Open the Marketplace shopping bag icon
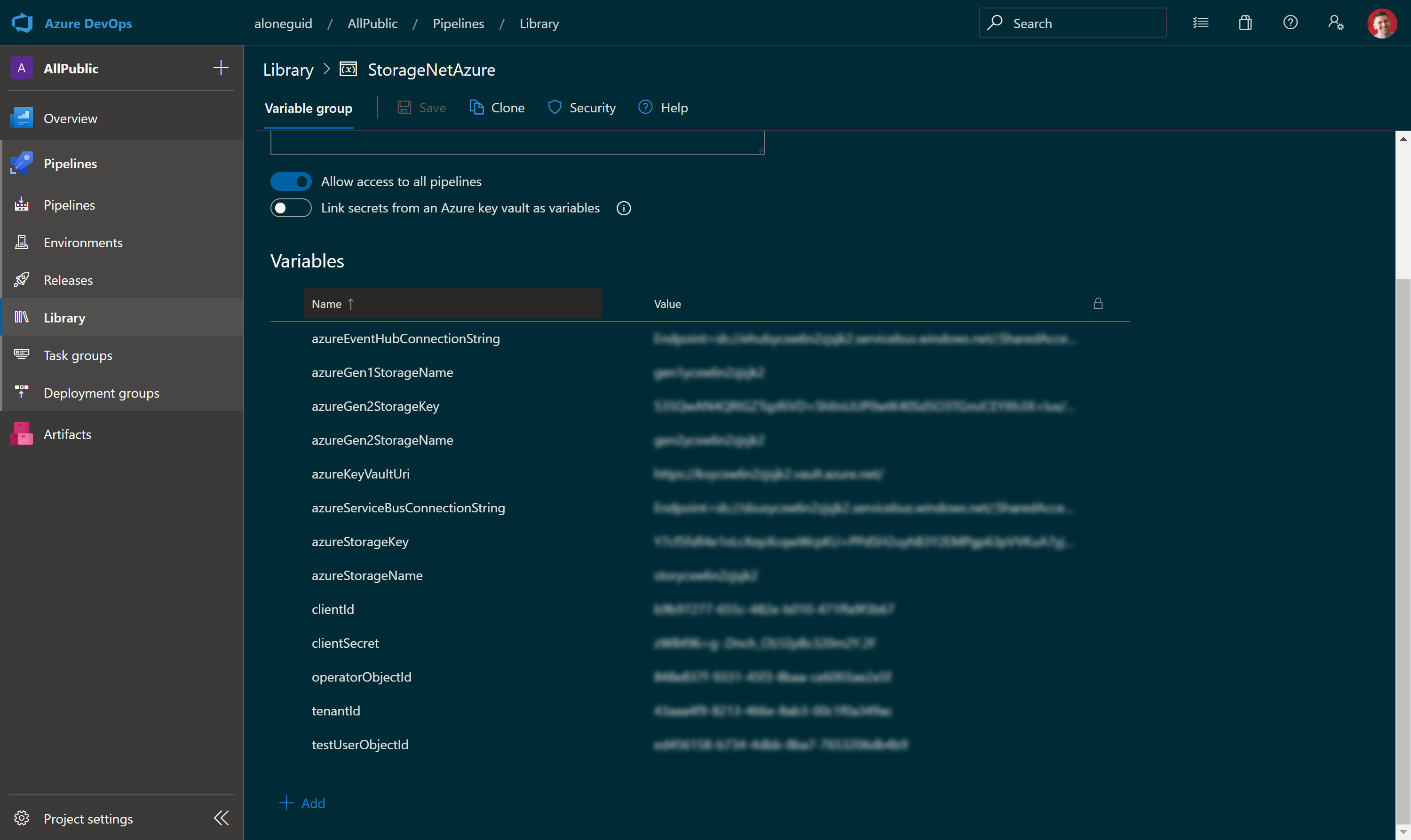Image resolution: width=1411 pixels, height=840 pixels. pyautogui.click(x=1245, y=23)
